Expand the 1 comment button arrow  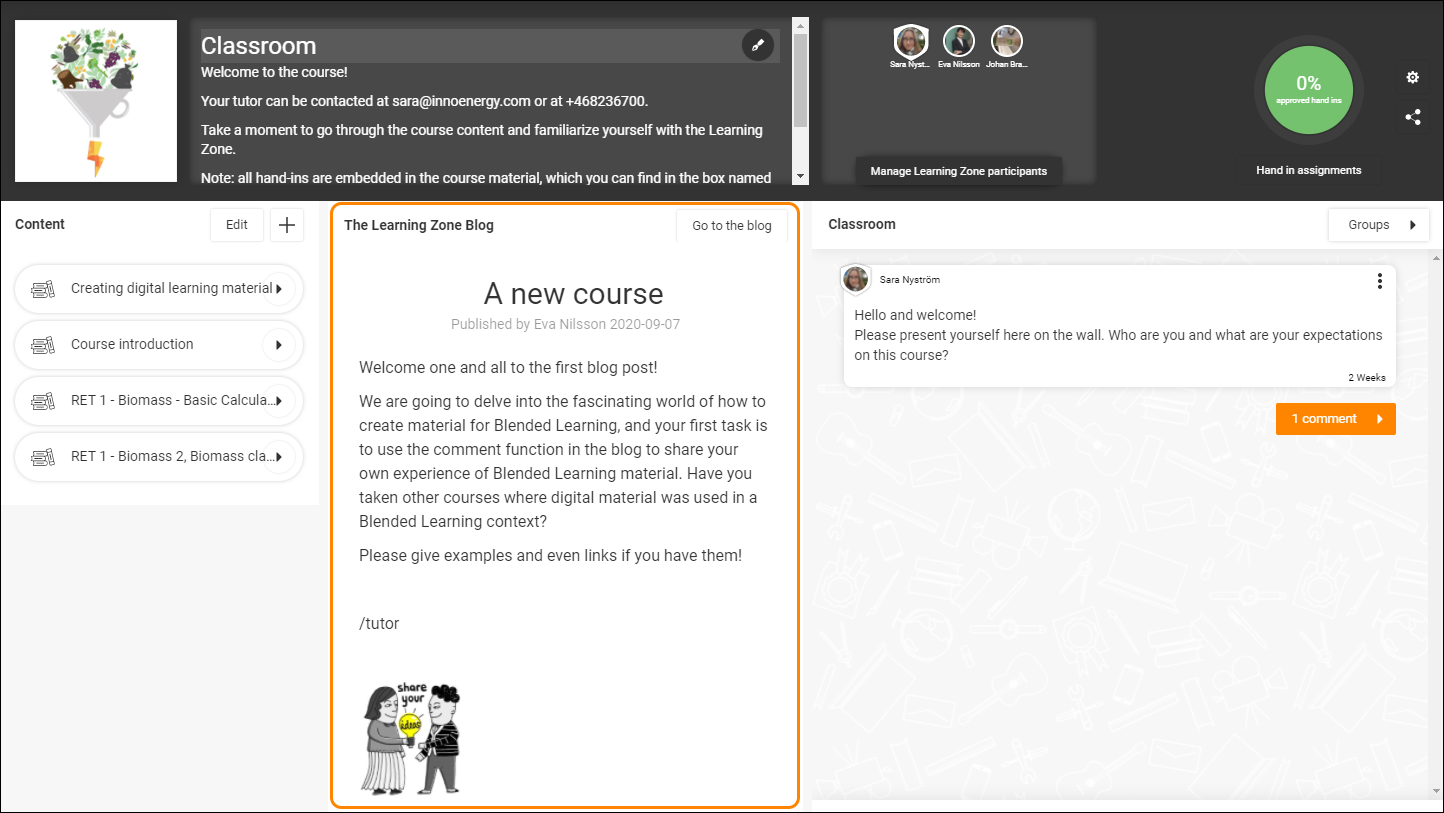tap(1379, 419)
